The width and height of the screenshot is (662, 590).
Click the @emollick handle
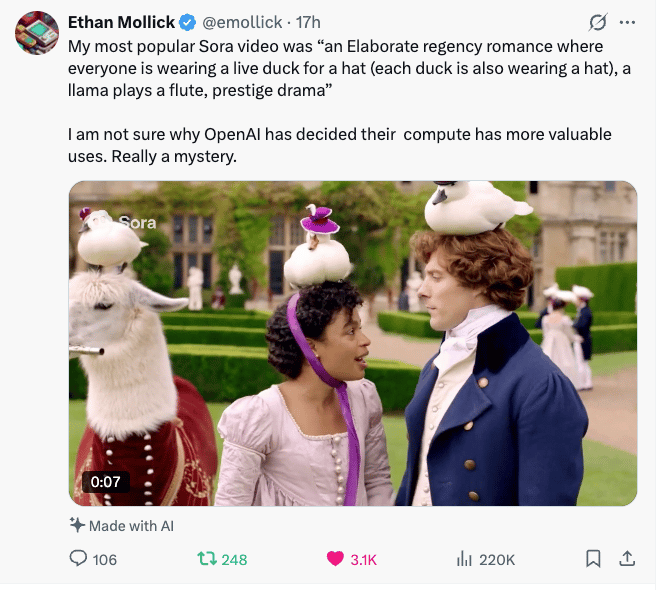(x=244, y=22)
